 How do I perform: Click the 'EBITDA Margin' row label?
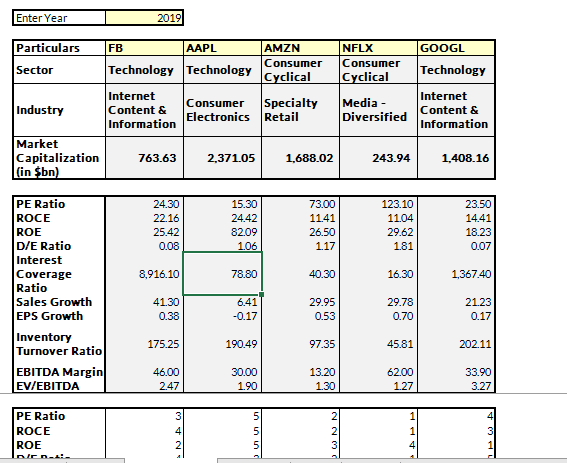click(x=59, y=372)
